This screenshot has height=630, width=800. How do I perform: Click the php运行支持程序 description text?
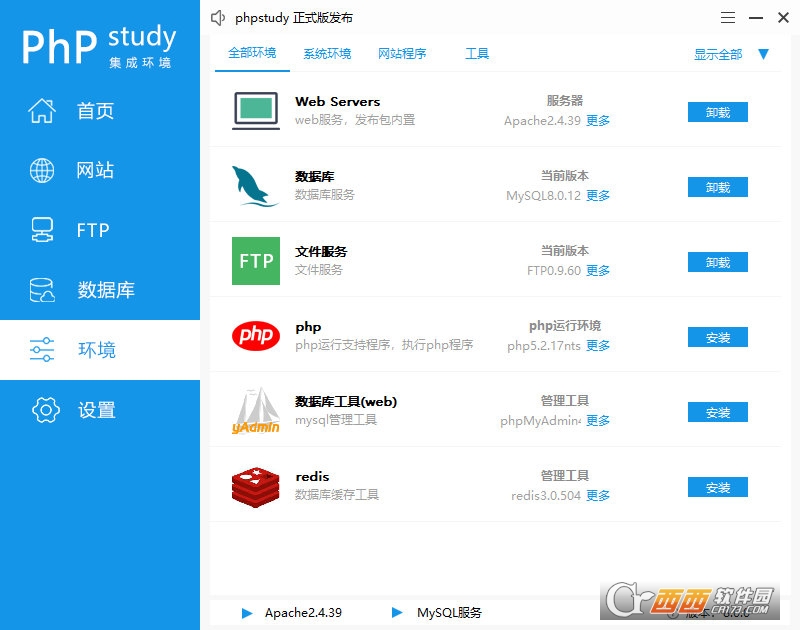(384, 345)
